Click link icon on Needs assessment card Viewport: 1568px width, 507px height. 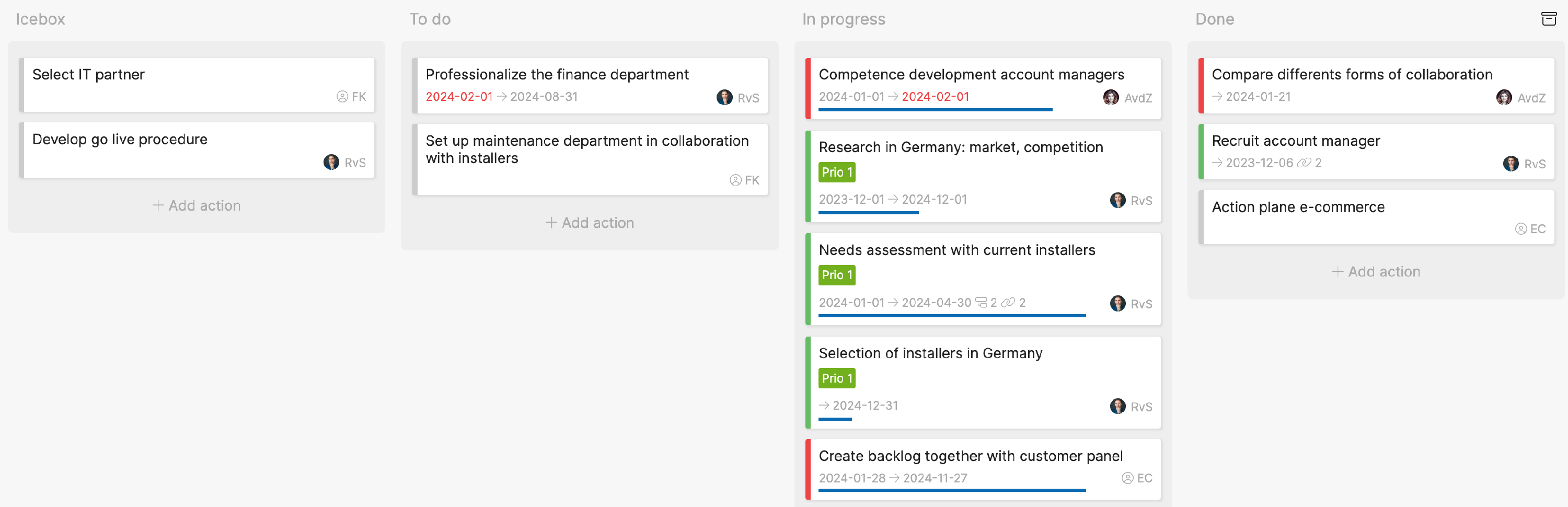[x=1009, y=303]
